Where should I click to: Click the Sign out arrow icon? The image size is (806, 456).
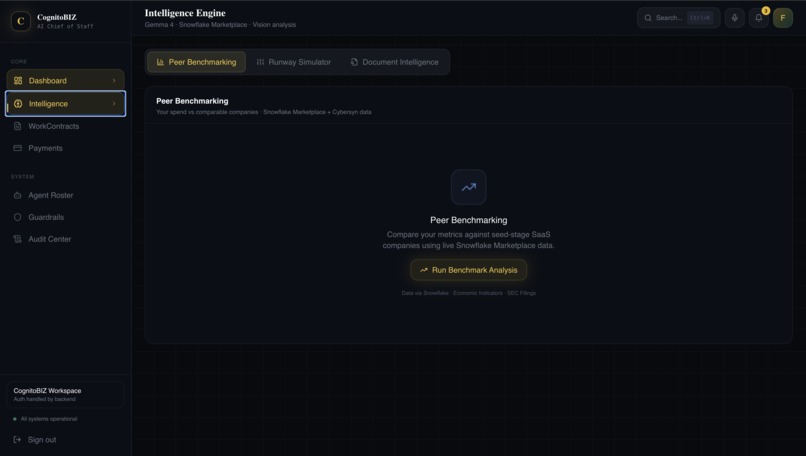click(17, 440)
